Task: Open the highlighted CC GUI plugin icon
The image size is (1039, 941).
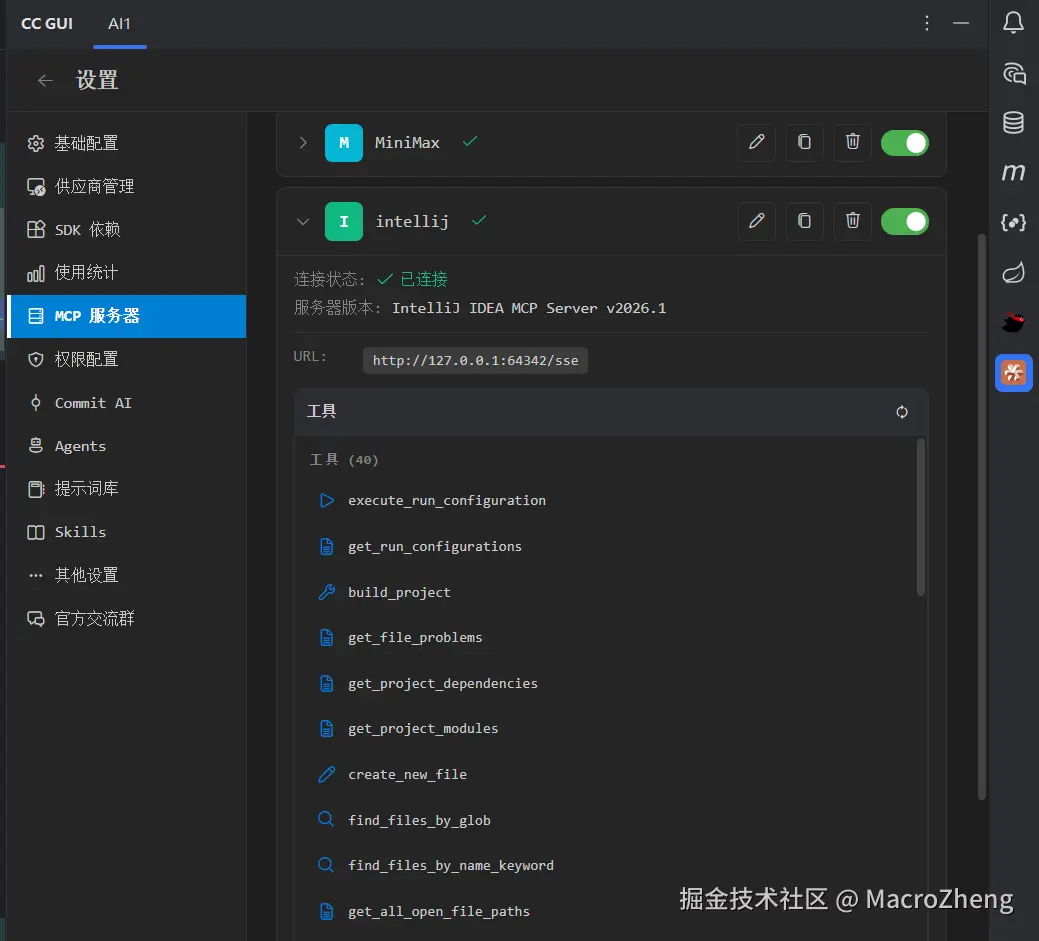Action: (x=1013, y=373)
